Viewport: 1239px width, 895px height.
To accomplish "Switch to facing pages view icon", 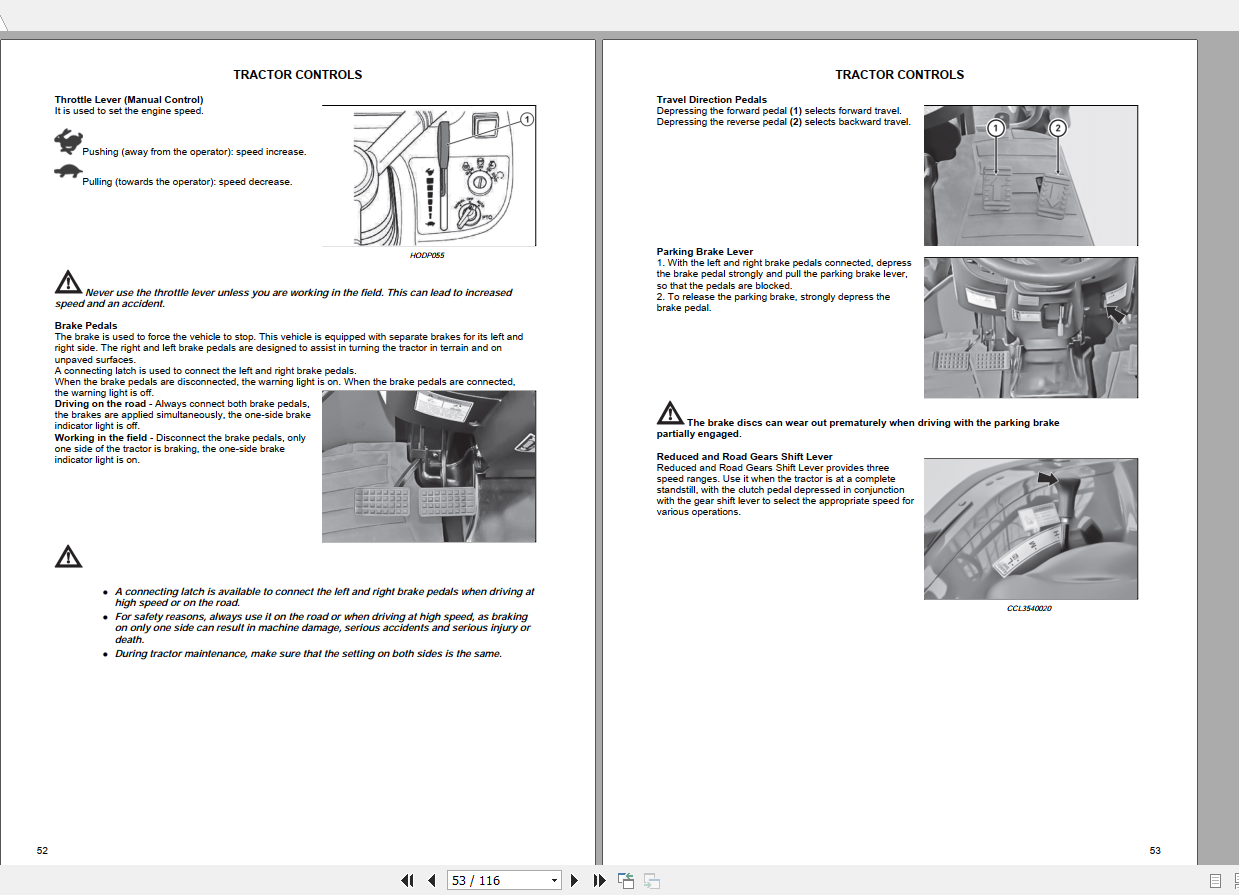I will (1237, 880).
